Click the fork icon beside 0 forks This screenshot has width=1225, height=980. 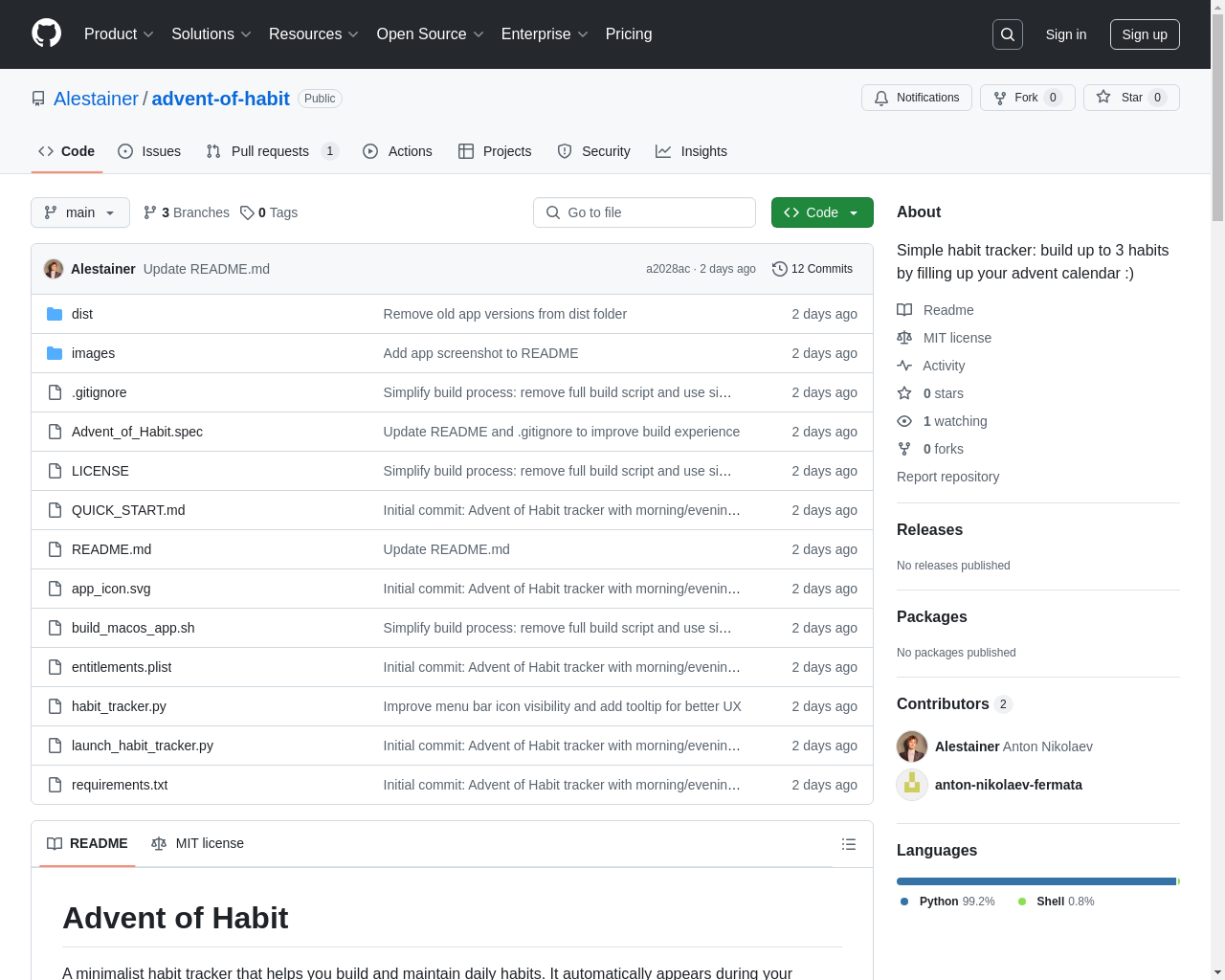click(x=904, y=449)
